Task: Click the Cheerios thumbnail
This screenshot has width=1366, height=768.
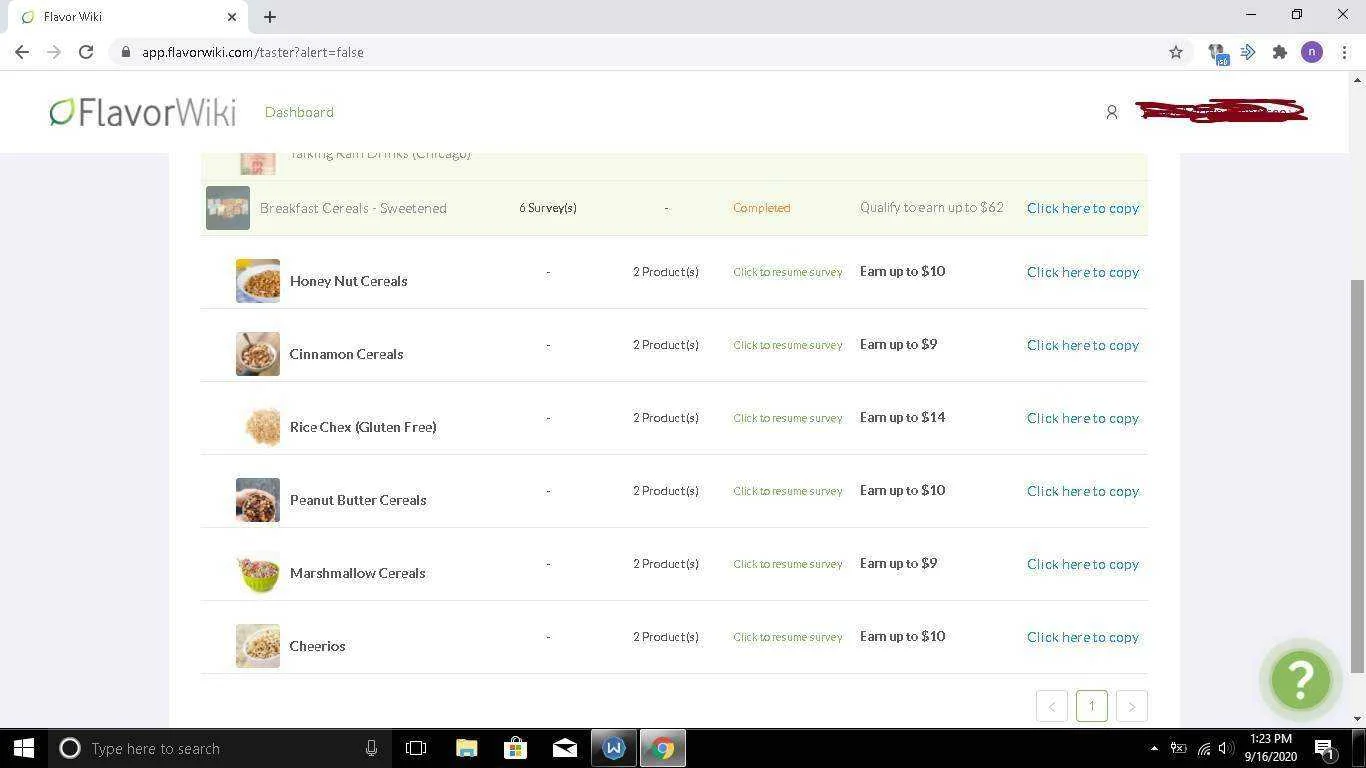Action: pos(258,646)
